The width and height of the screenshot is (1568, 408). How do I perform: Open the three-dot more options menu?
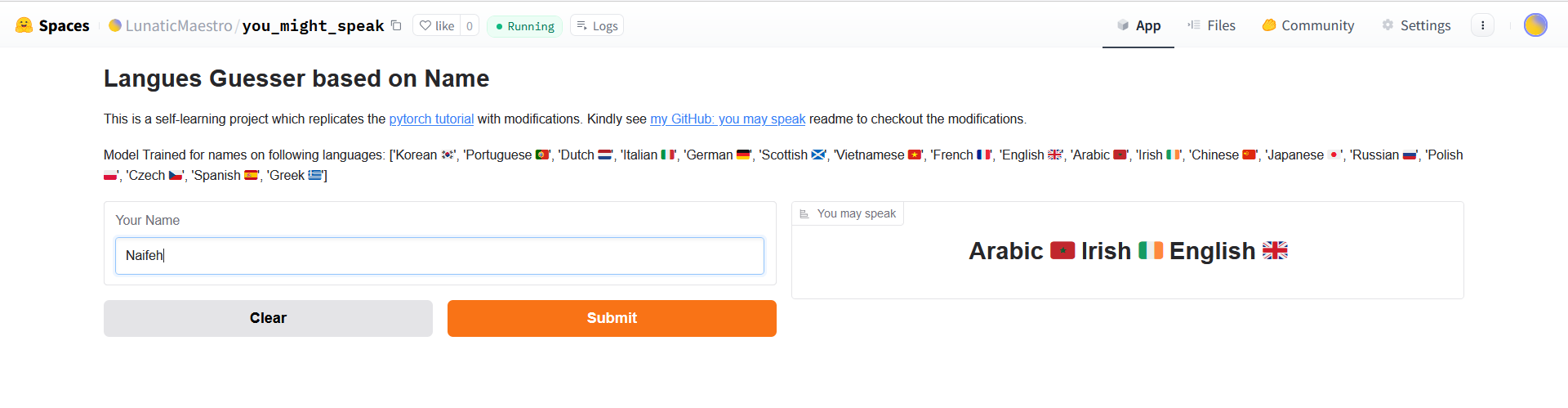point(1483,25)
